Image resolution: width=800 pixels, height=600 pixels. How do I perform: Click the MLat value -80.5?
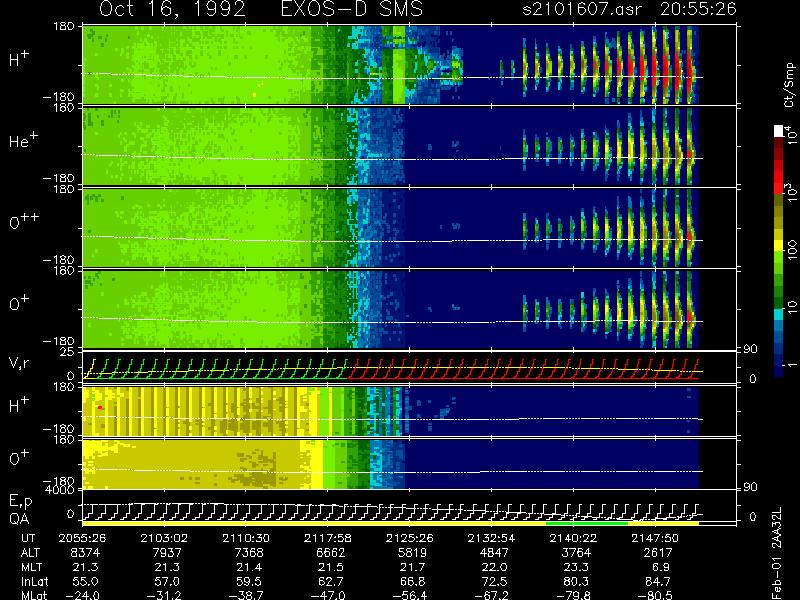pos(655,595)
